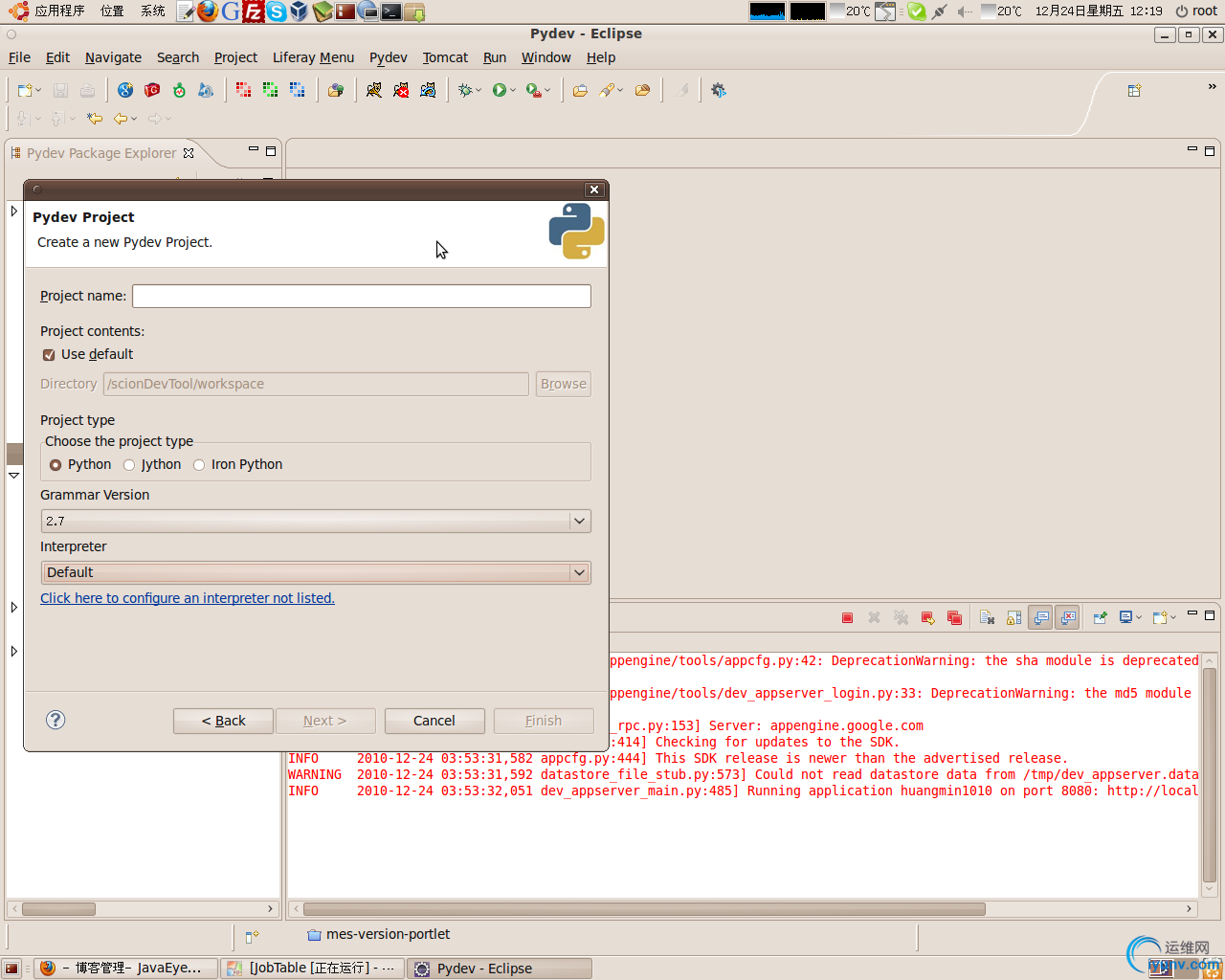Select the Pydev Package Explorer tab
The width and height of the screenshot is (1225, 980).
pos(101,153)
